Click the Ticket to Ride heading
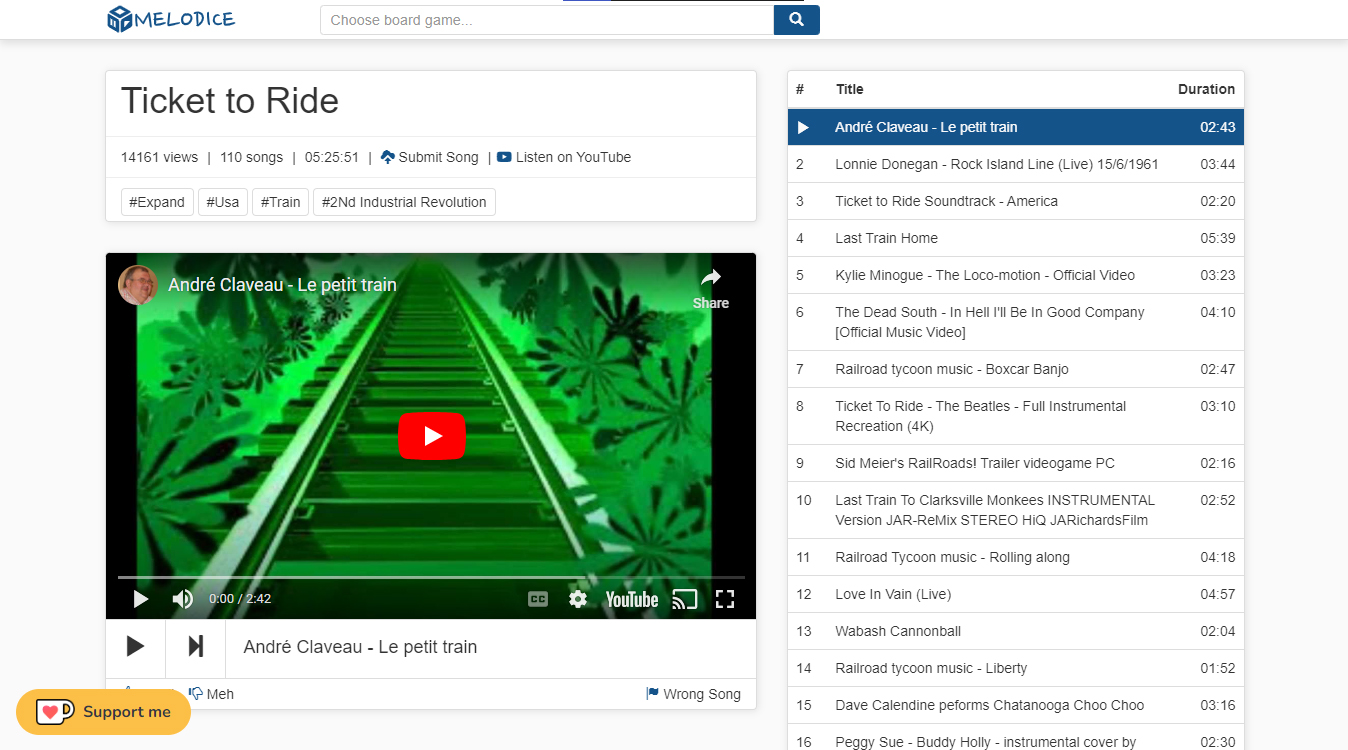Screen dimensions: 1348x750 [x=230, y=101]
